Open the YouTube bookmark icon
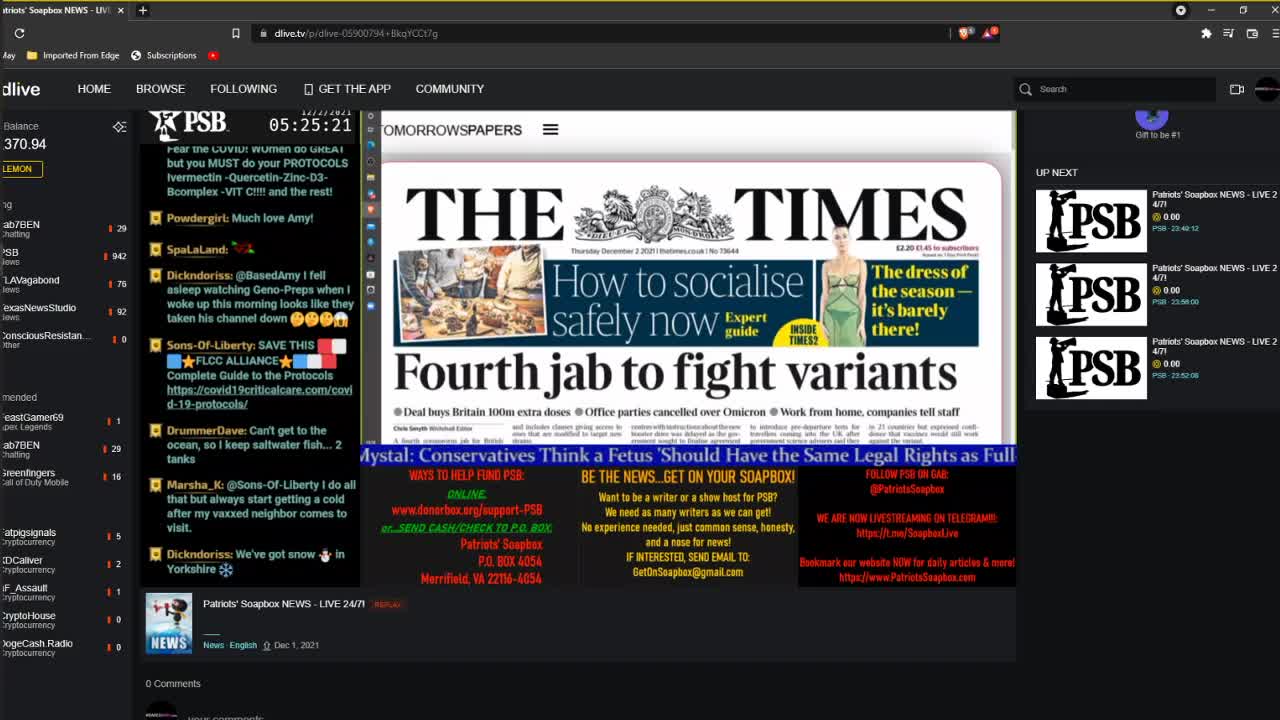1280x720 pixels. (x=213, y=55)
